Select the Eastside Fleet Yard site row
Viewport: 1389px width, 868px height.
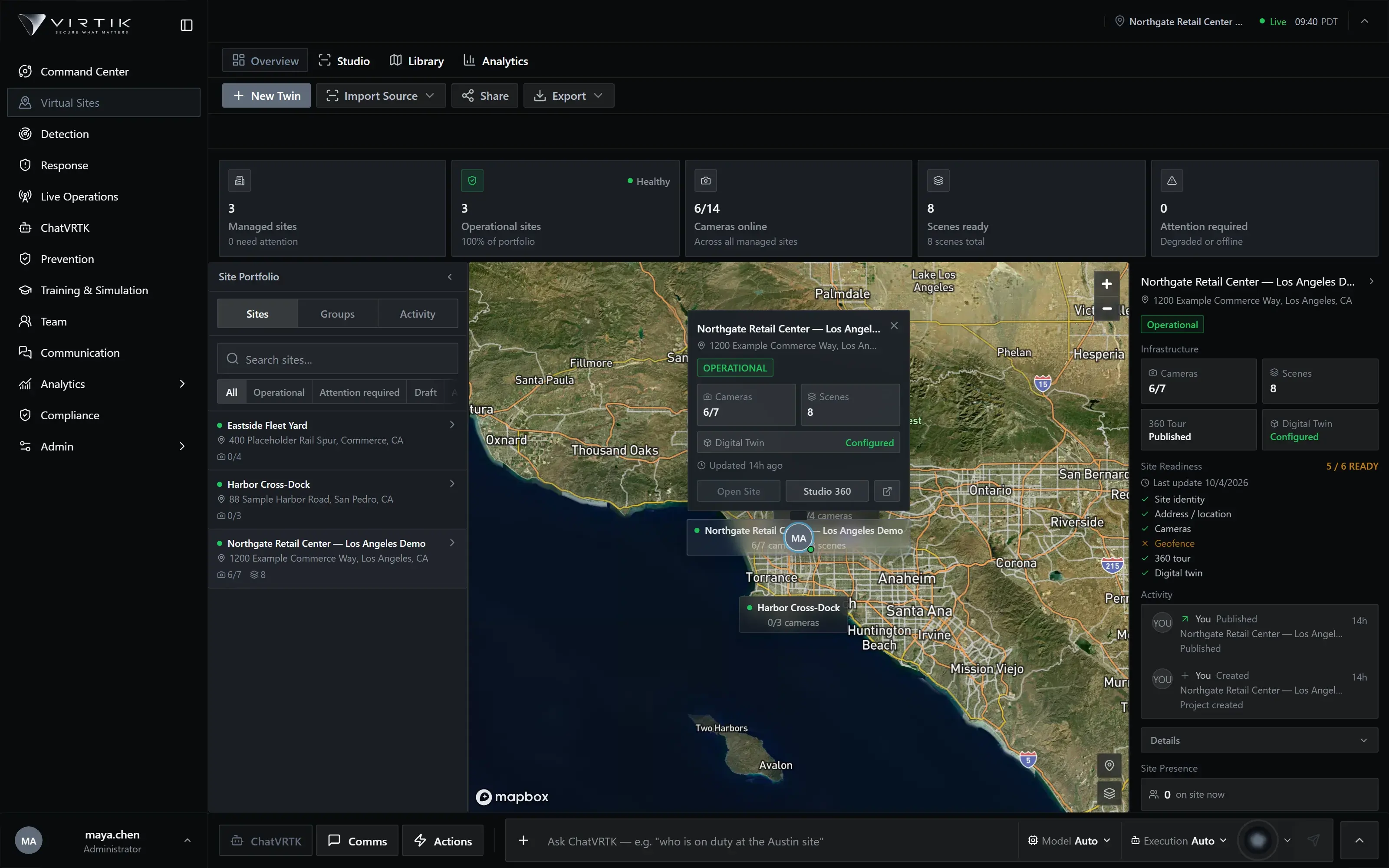click(338, 441)
